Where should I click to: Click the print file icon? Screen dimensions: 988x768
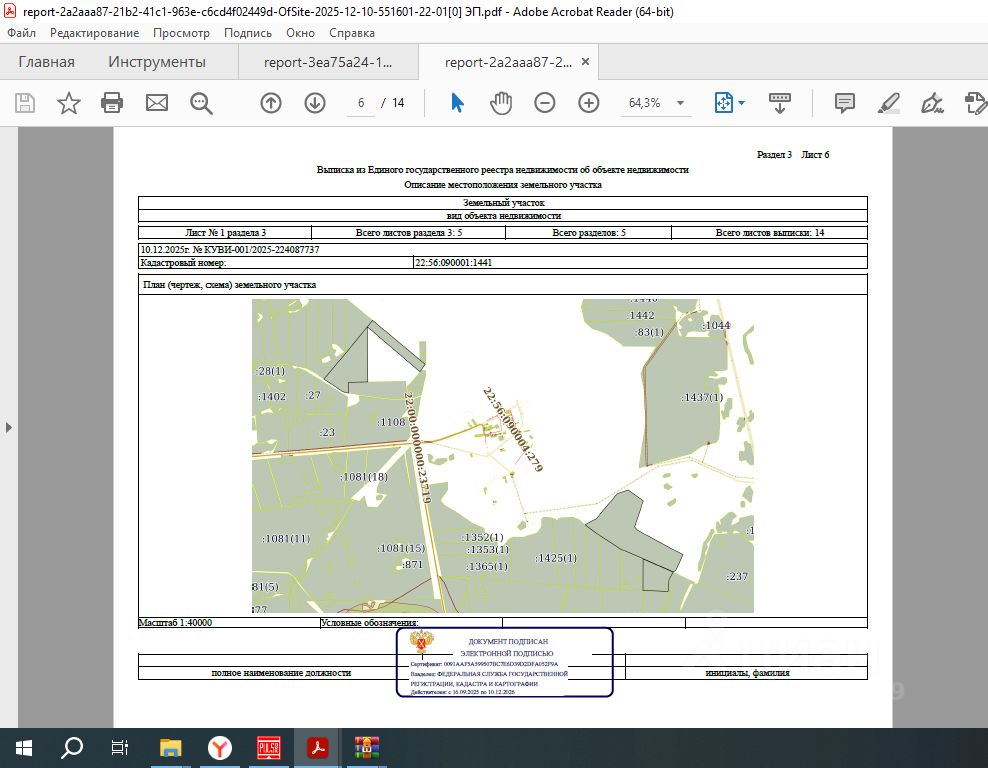tap(112, 103)
